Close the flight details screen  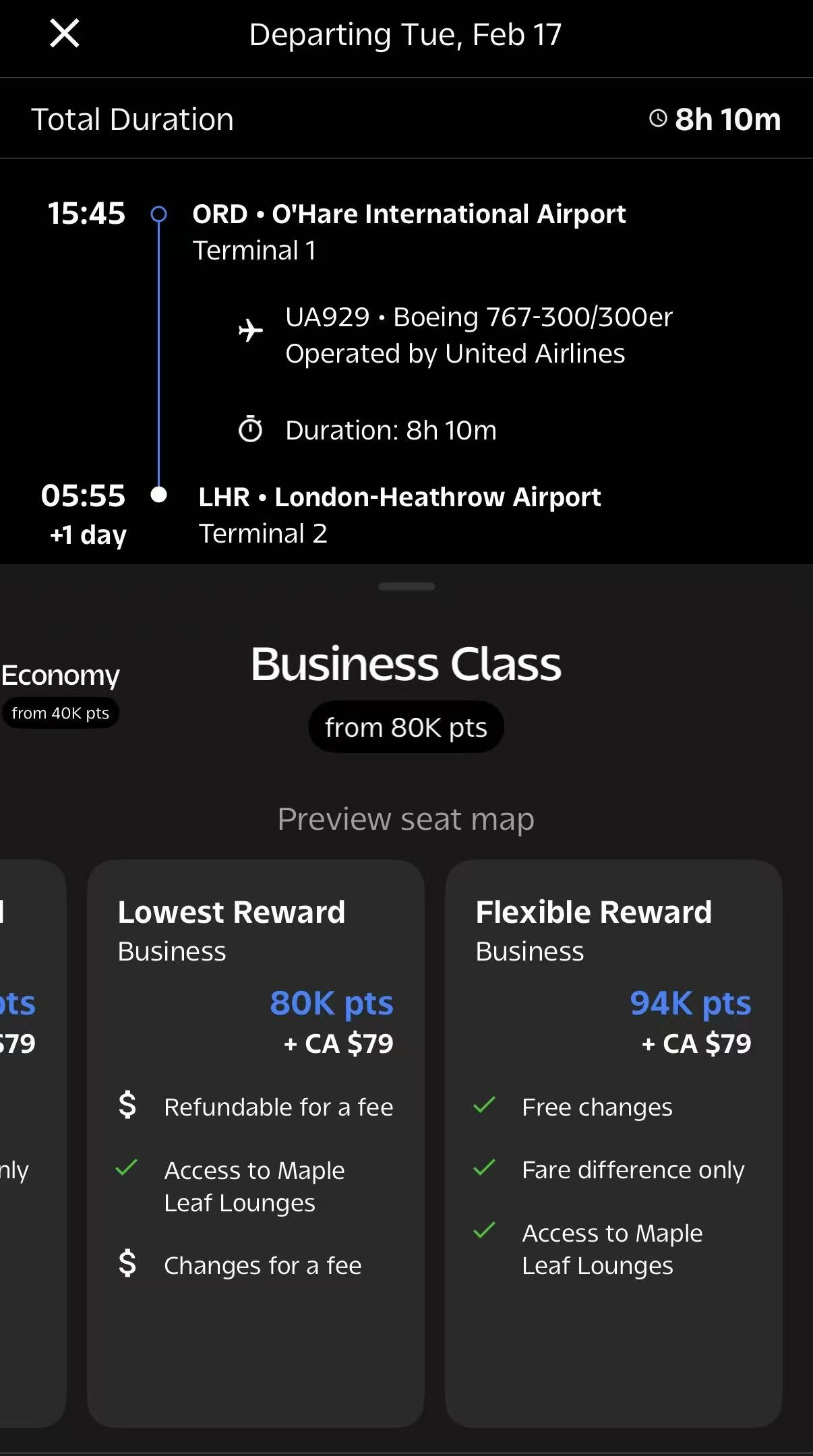click(65, 34)
